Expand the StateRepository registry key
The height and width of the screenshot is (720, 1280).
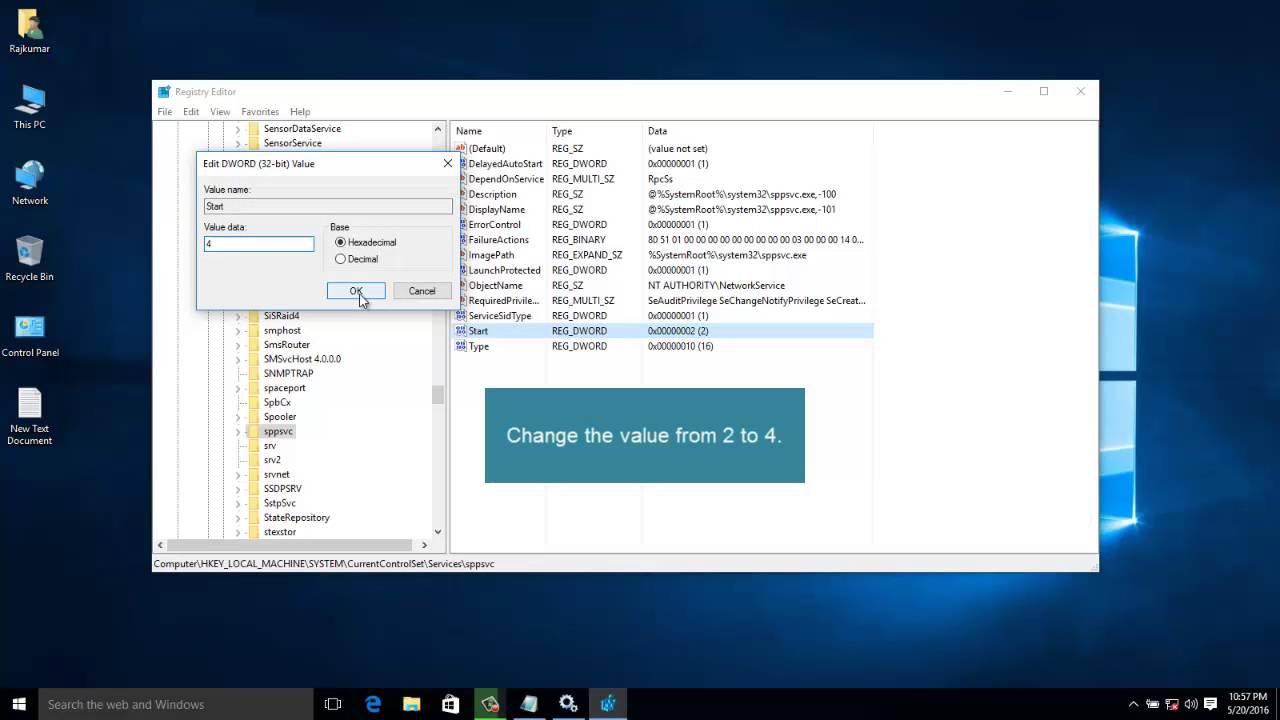pyautogui.click(x=238, y=518)
